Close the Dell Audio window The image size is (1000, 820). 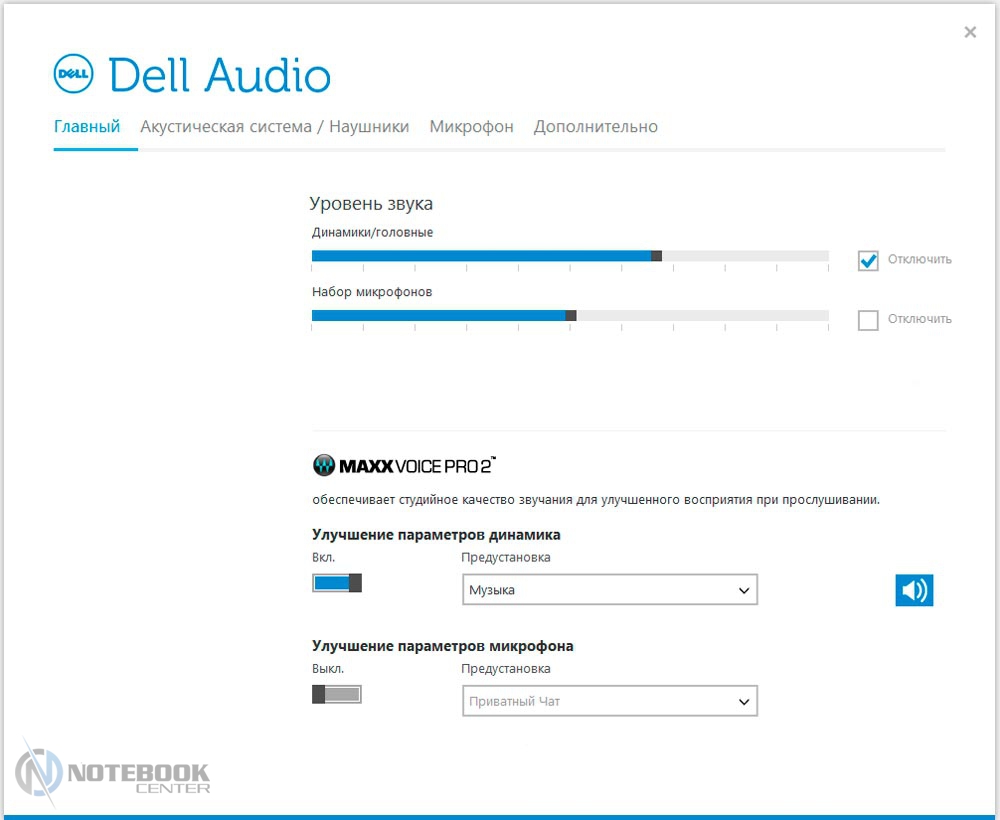pyautogui.click(x=969, y=32)
